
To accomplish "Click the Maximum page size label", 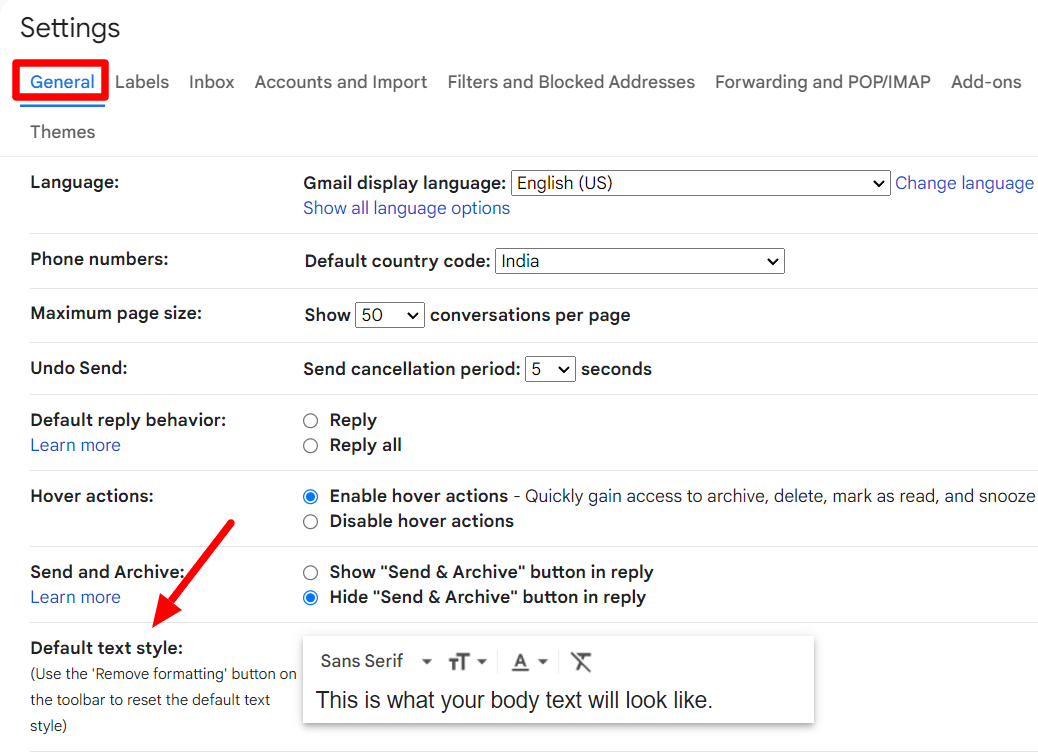I will point(116,313).
